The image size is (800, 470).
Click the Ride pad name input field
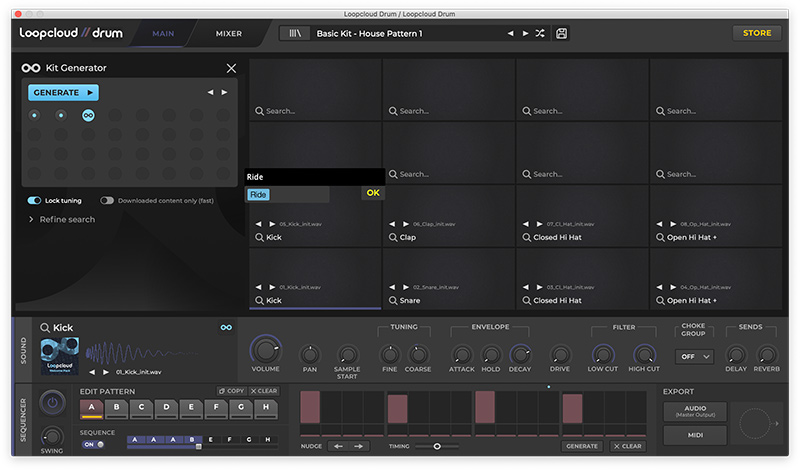[x=287, y=194]
